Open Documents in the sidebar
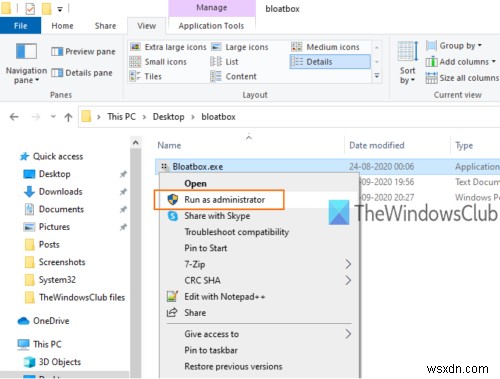 [61, 209]
